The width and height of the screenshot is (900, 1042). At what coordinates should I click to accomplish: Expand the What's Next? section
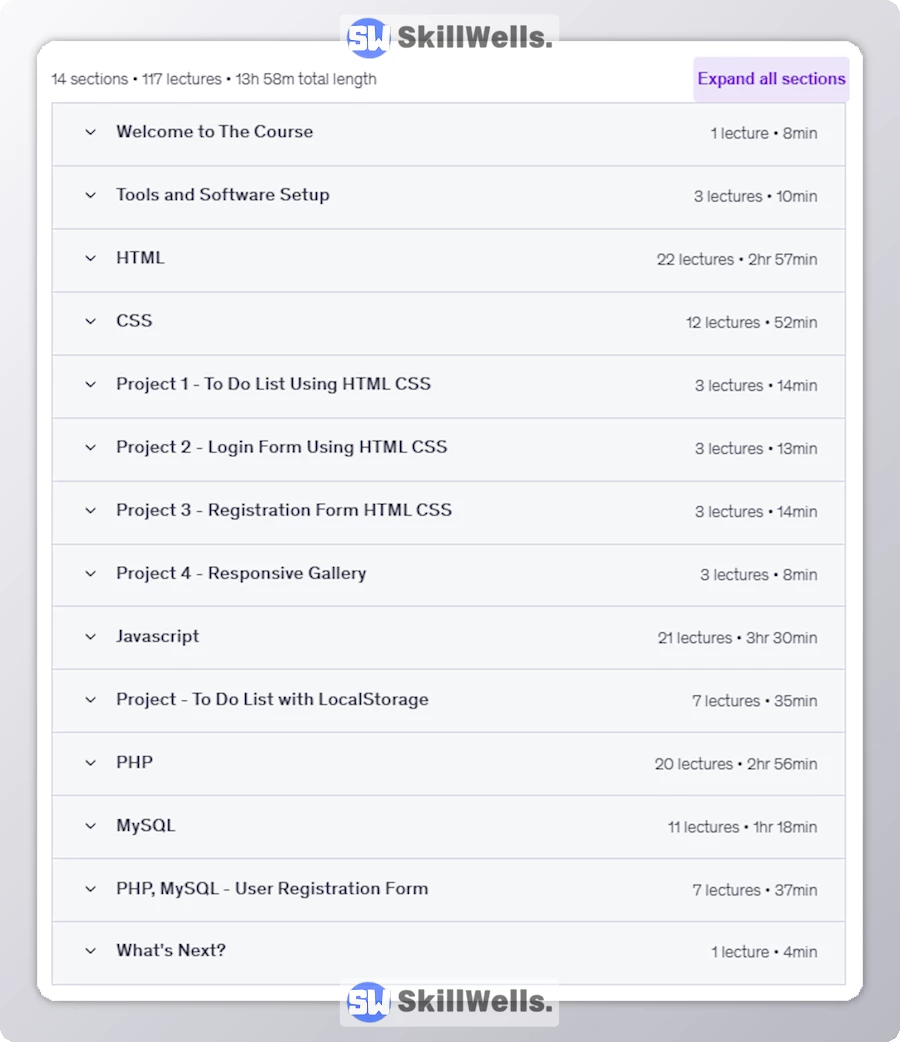(89, 951)
